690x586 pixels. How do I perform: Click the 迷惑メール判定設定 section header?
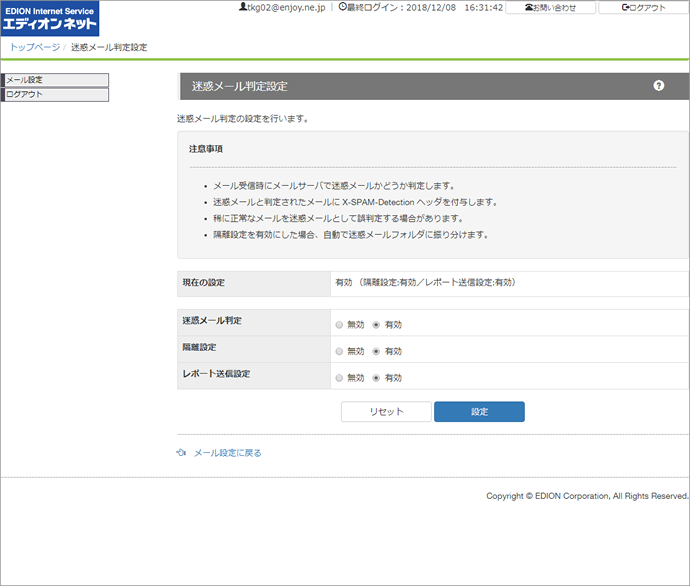(x=434, y=86)
